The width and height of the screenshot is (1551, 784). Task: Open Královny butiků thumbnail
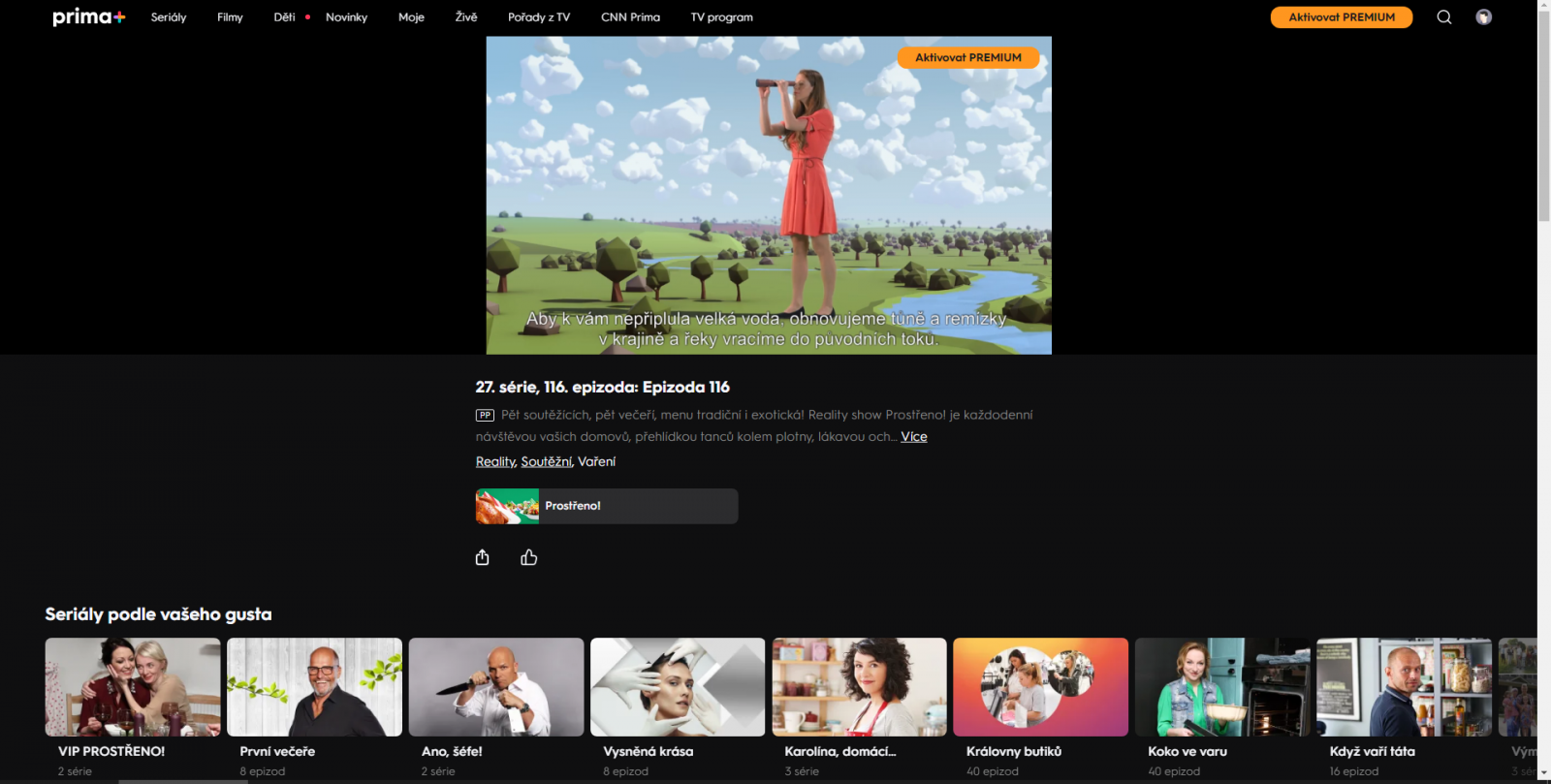pyautogui.click(x=1041, y=687)
